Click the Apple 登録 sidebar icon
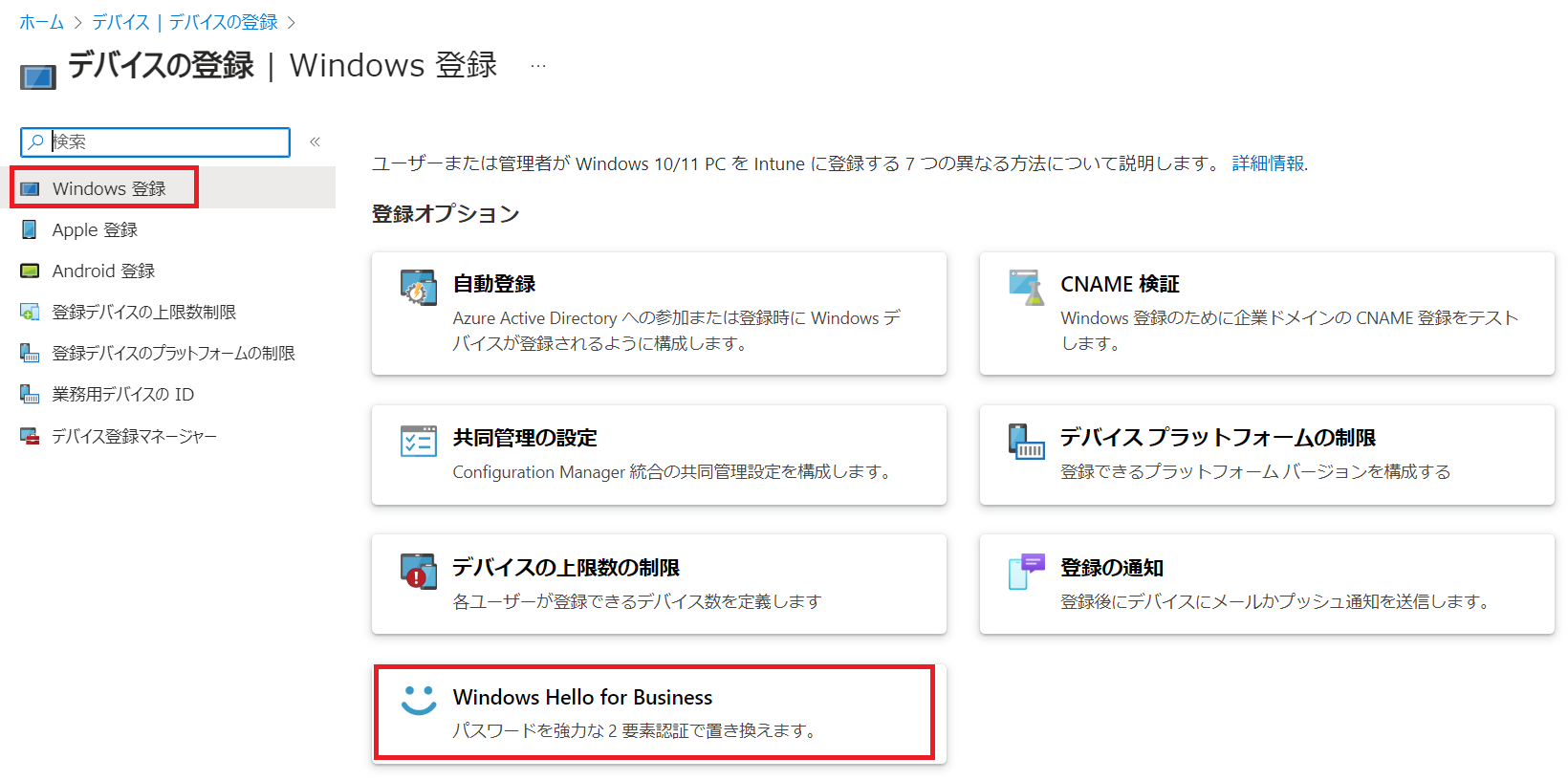 (x=30, y=229)
